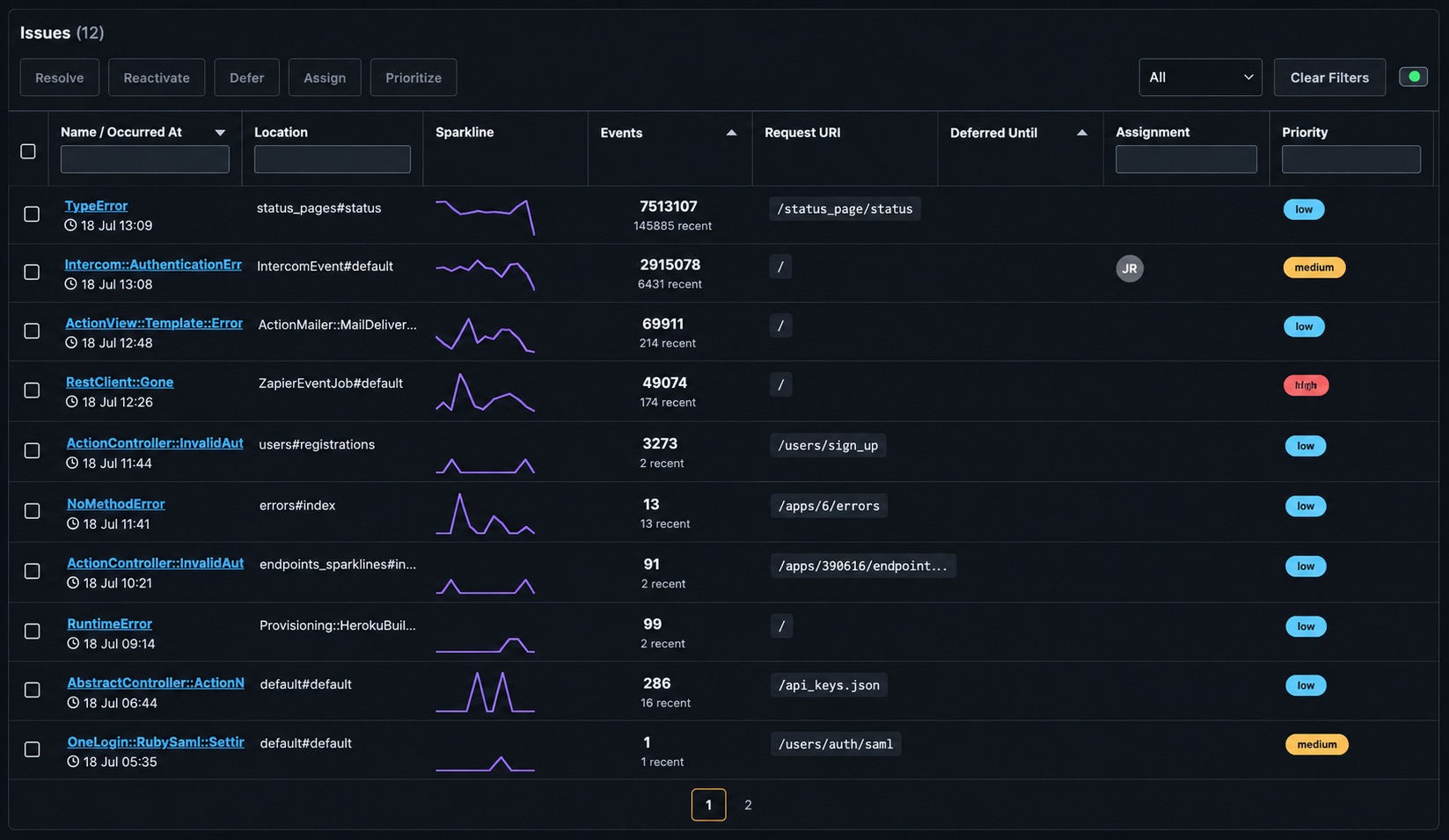Screen dimensions: 1449x840
Task: Open the TypeError issue link
Action: 96,206
